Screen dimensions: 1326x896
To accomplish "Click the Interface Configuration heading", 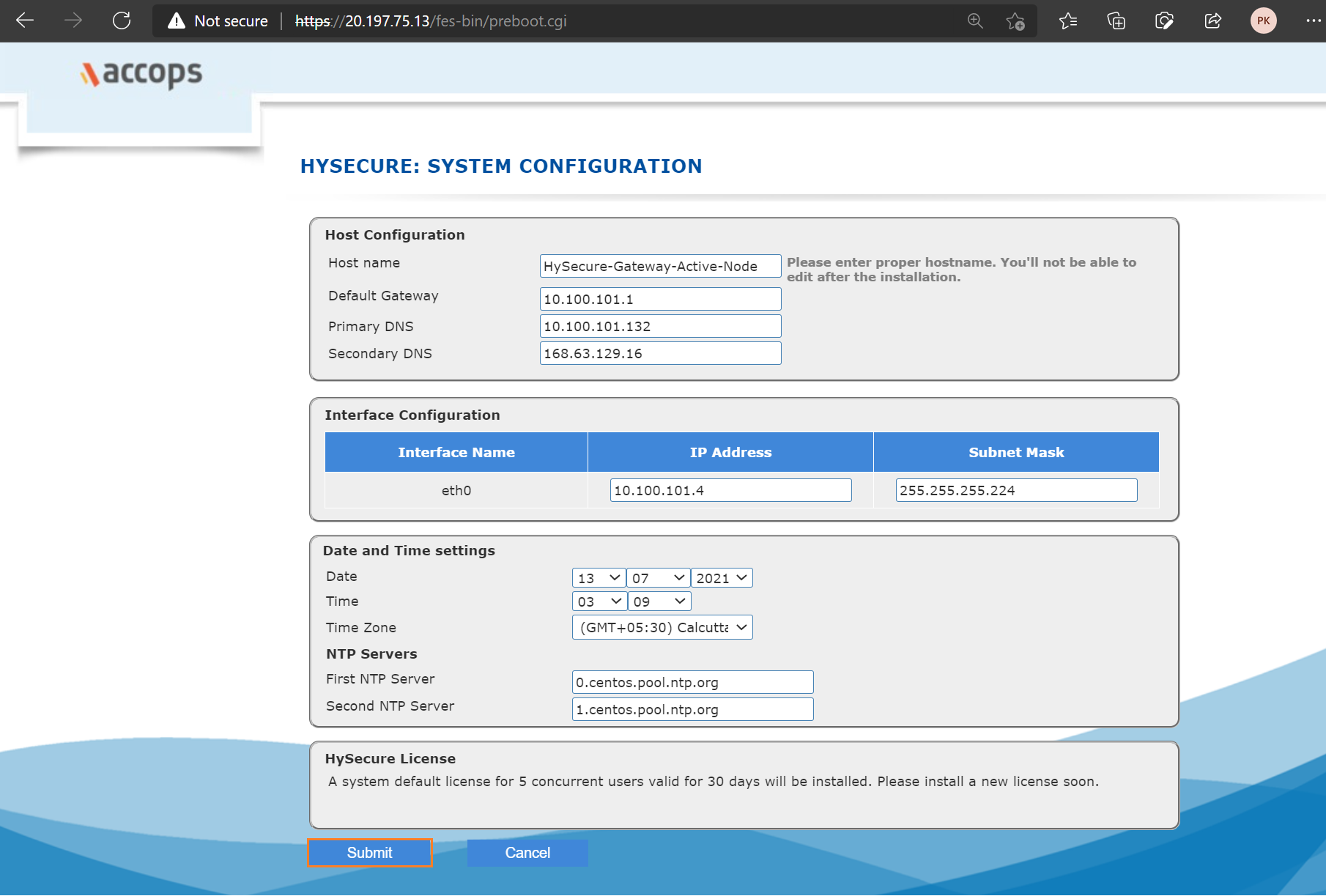I will (x=412, y=415).
